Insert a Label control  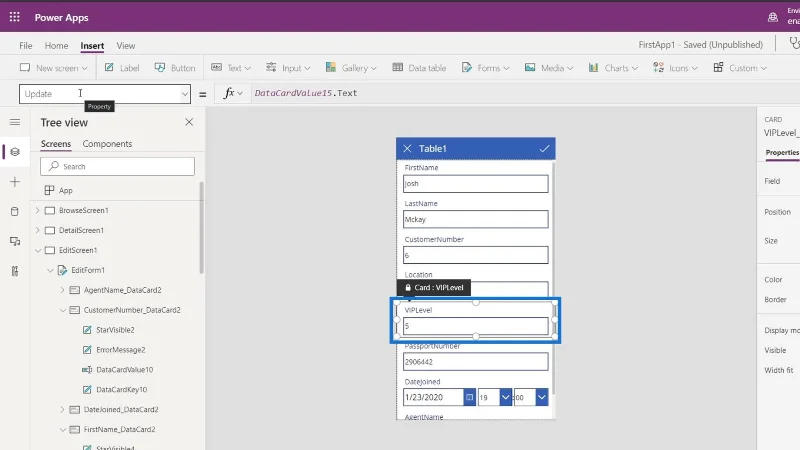pos(122,68)
